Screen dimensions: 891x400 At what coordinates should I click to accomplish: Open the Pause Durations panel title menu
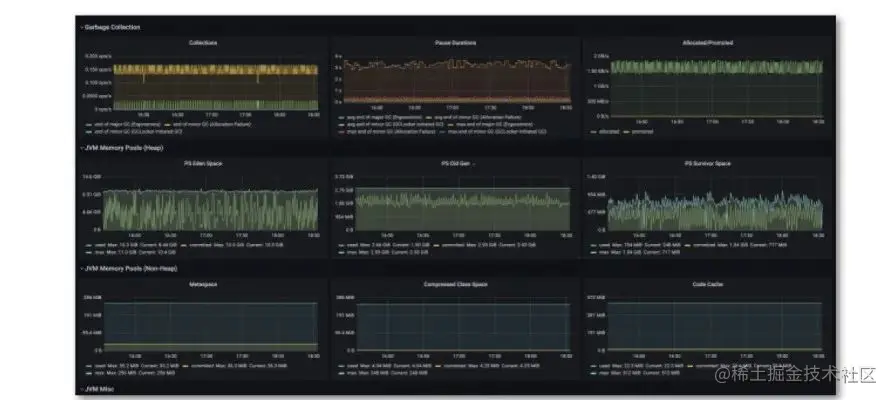(x=455, y=43)
